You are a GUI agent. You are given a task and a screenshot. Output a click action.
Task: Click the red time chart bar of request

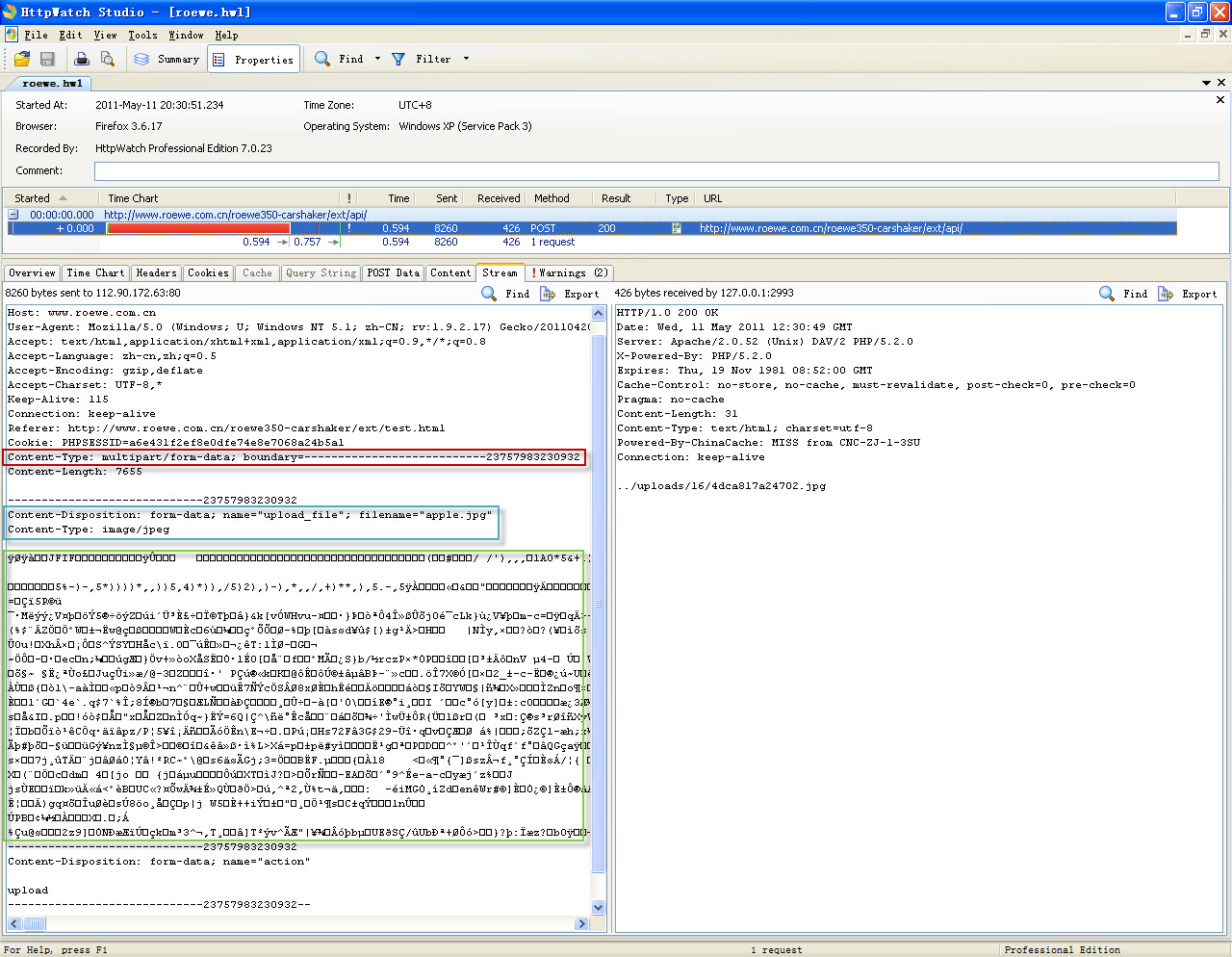(x=197, y=228)
